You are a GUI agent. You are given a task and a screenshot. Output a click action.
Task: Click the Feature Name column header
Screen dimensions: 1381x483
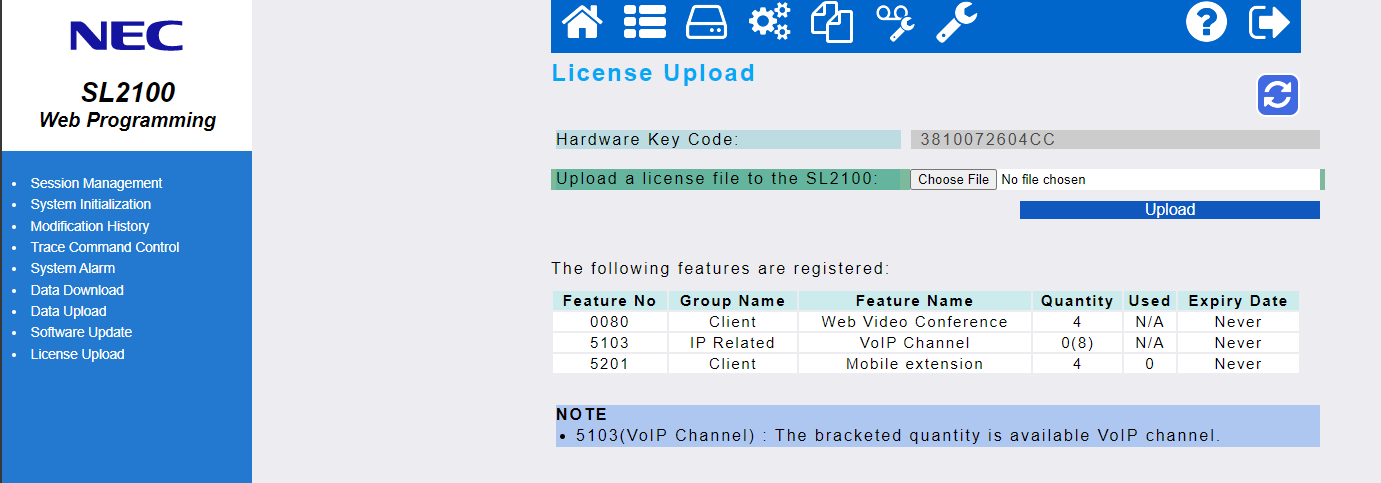click(x=915, y=301)
